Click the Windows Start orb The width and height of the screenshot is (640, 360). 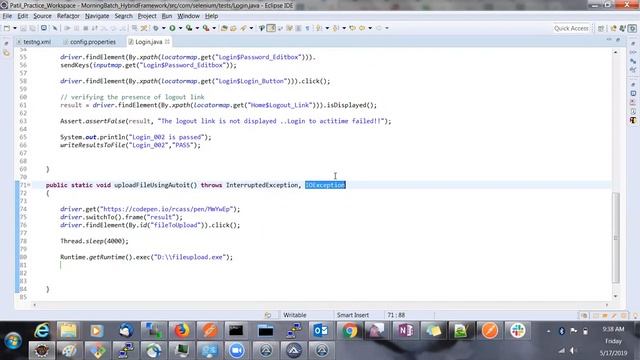pyautogui.click(x=13, y=340)
